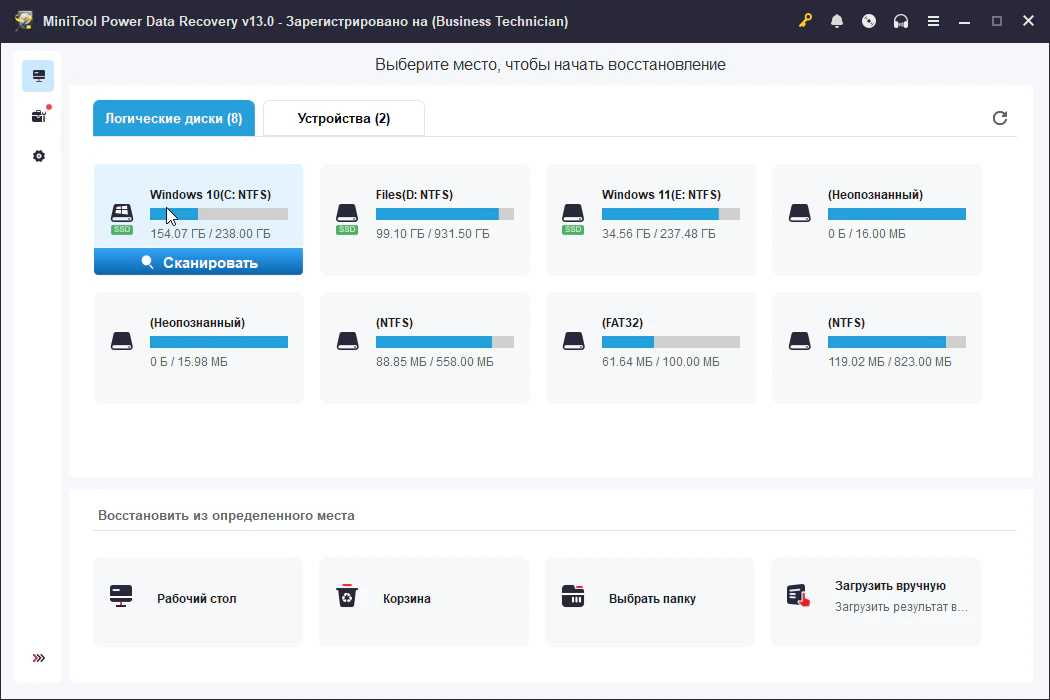Click the Корзина recycle bin icon
The width and height of the screenshot is (1050, 700).
coord(347,596)
